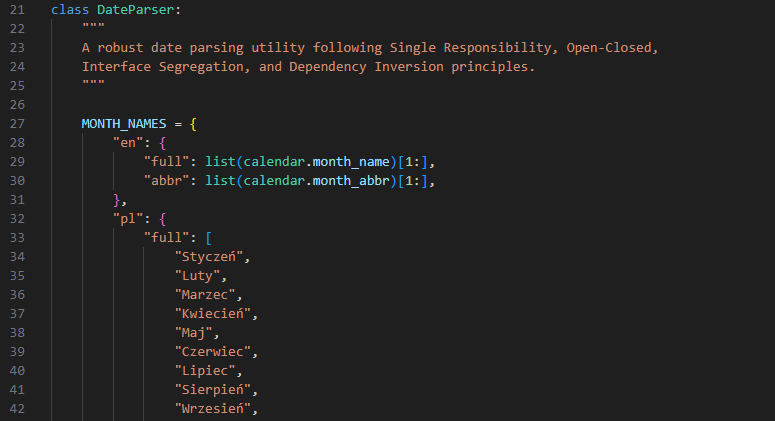
Task: Click the "en" dictionary key
Action: 128,143
